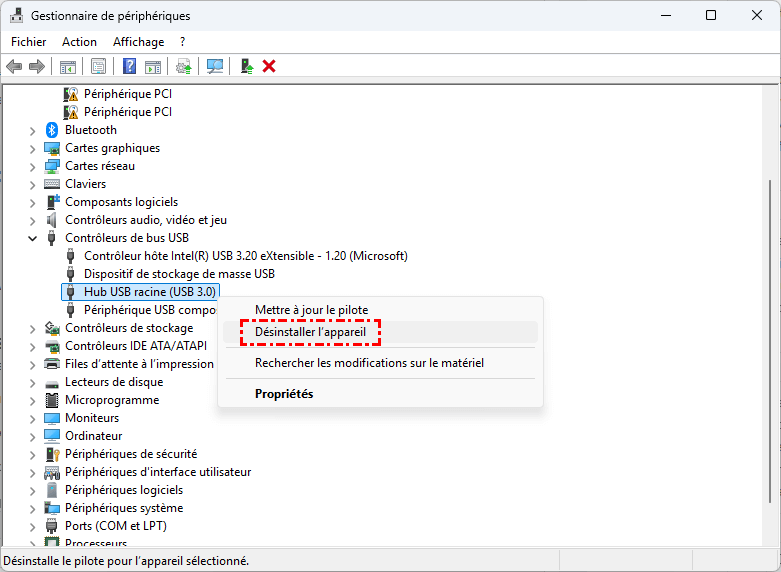Click the Properties sheet toolbar icon

tap(99, 66)
